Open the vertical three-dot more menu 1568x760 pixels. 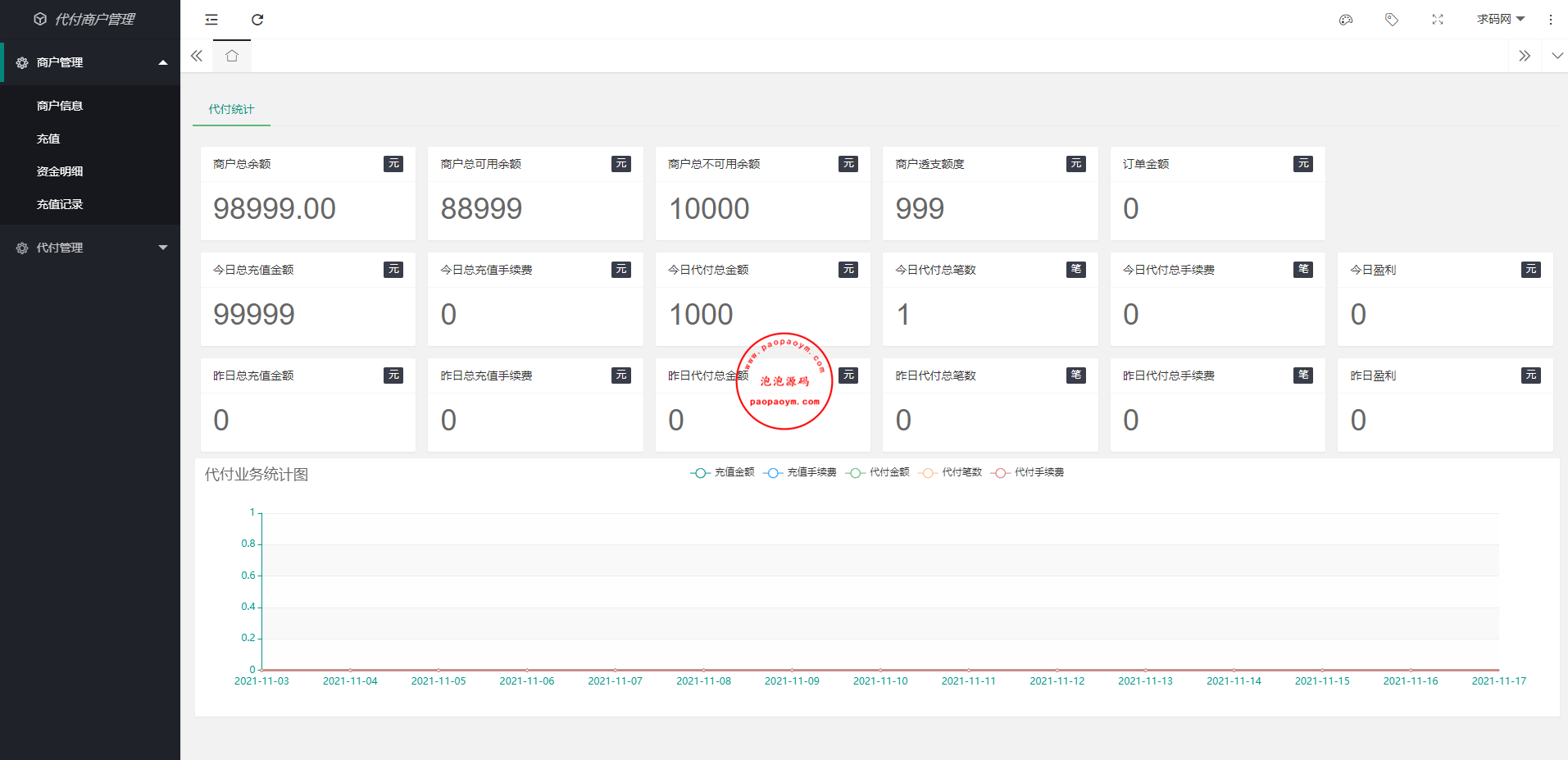(x=1550, y=20)
